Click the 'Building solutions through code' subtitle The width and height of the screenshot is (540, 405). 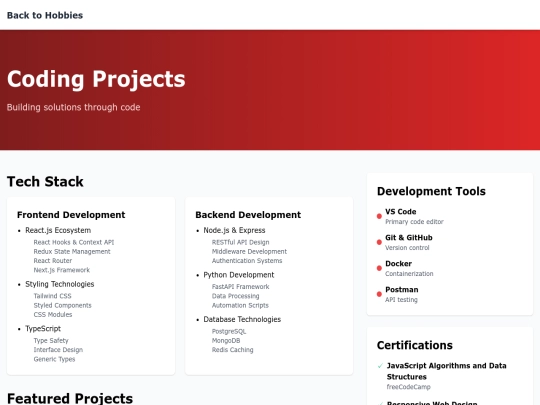[x=73, y=107]
